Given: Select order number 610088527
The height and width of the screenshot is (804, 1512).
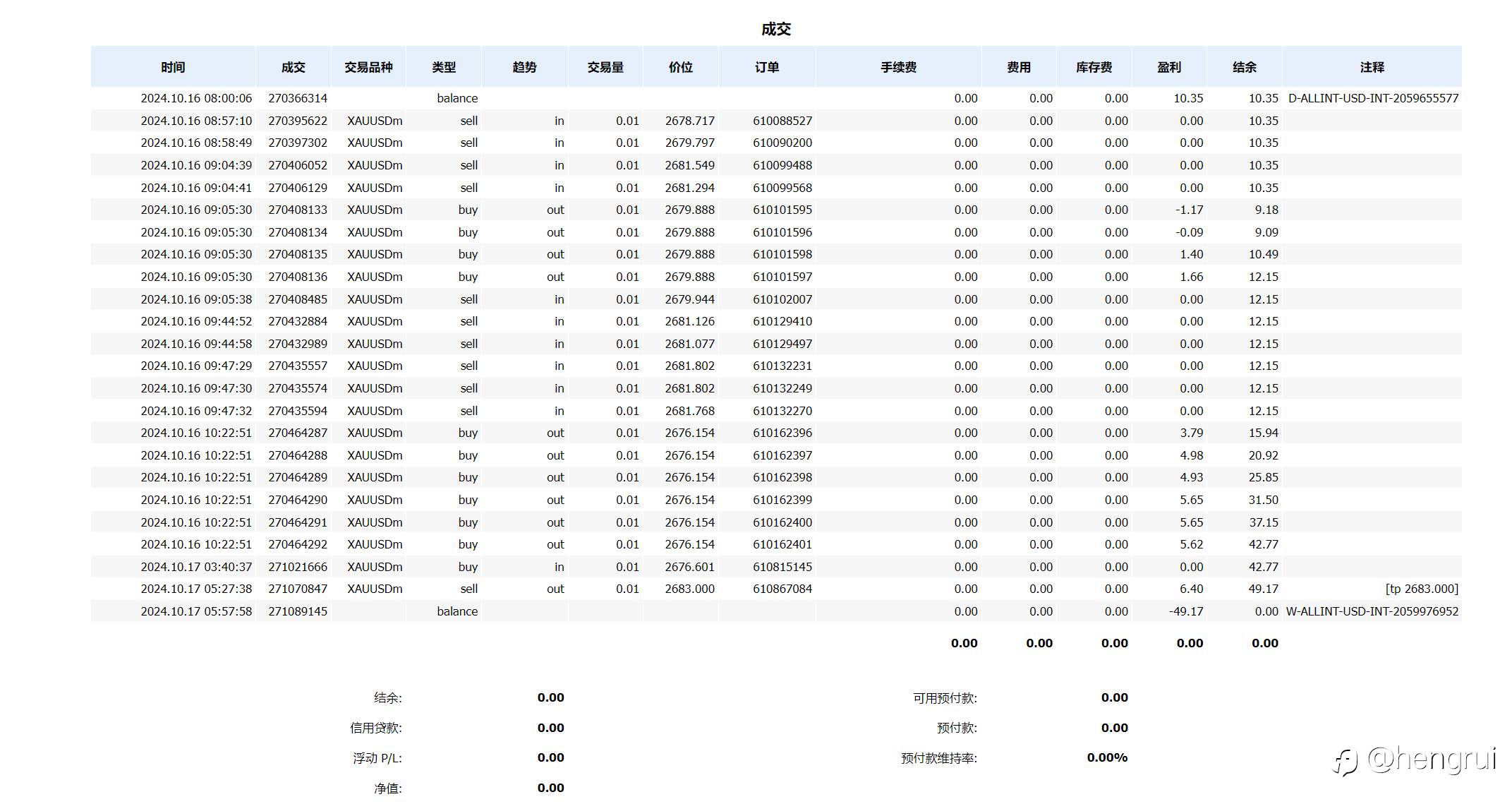Looking at the screenshot, I should coord(782,121).
